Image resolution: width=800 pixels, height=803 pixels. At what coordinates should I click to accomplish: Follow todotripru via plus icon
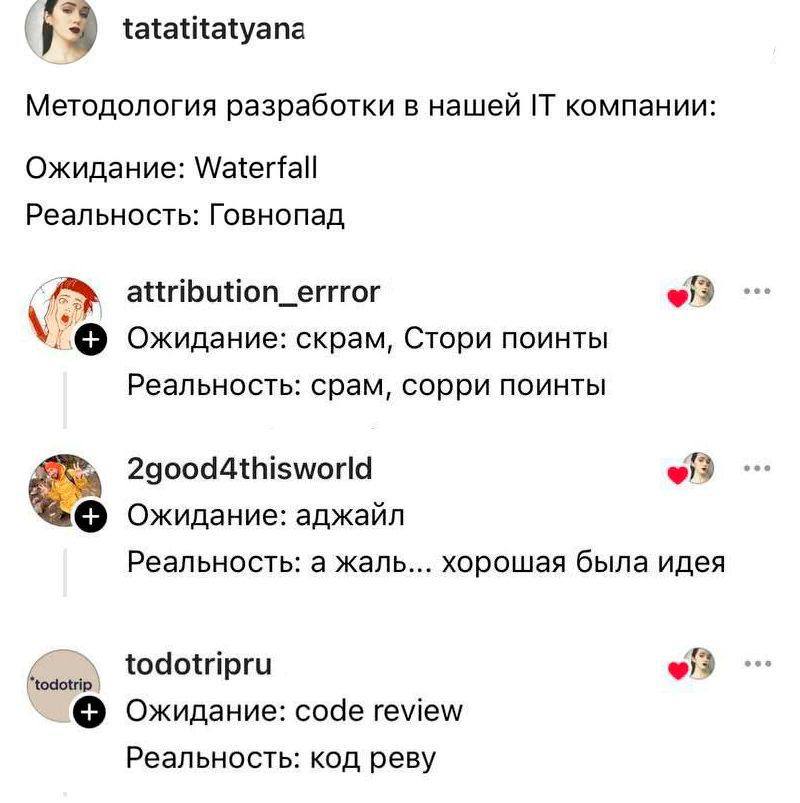[x=89, y=712]
